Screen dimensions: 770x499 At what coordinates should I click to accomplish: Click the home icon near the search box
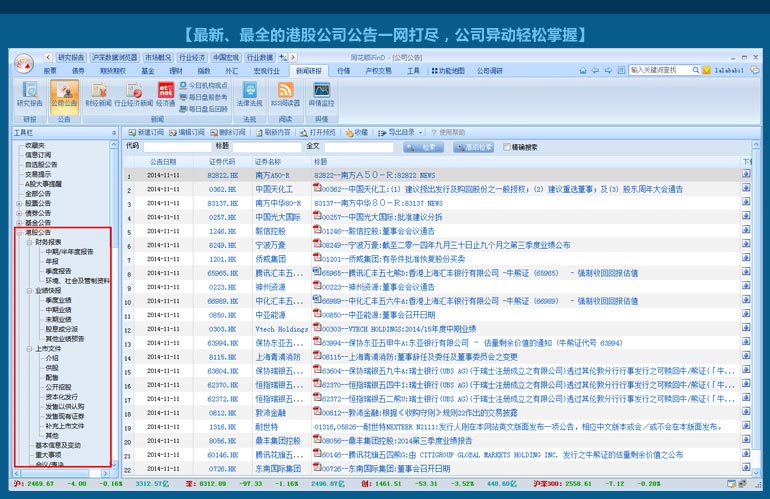[583, 71]
